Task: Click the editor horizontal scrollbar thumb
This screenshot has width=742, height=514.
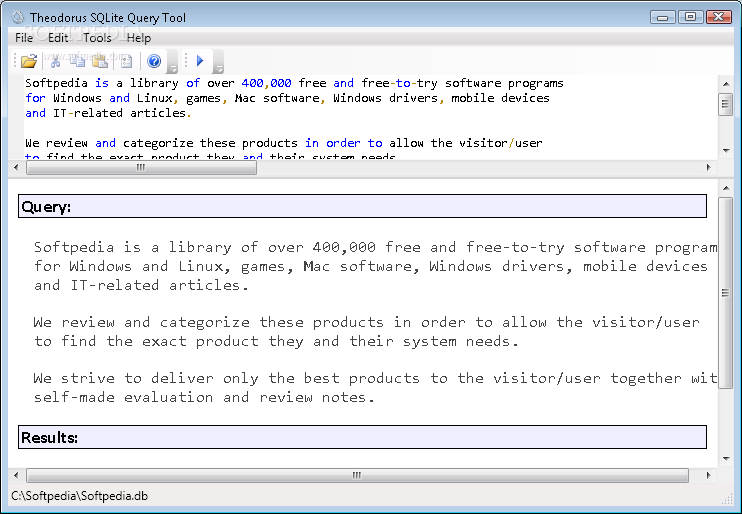Action: pos(141,167)
